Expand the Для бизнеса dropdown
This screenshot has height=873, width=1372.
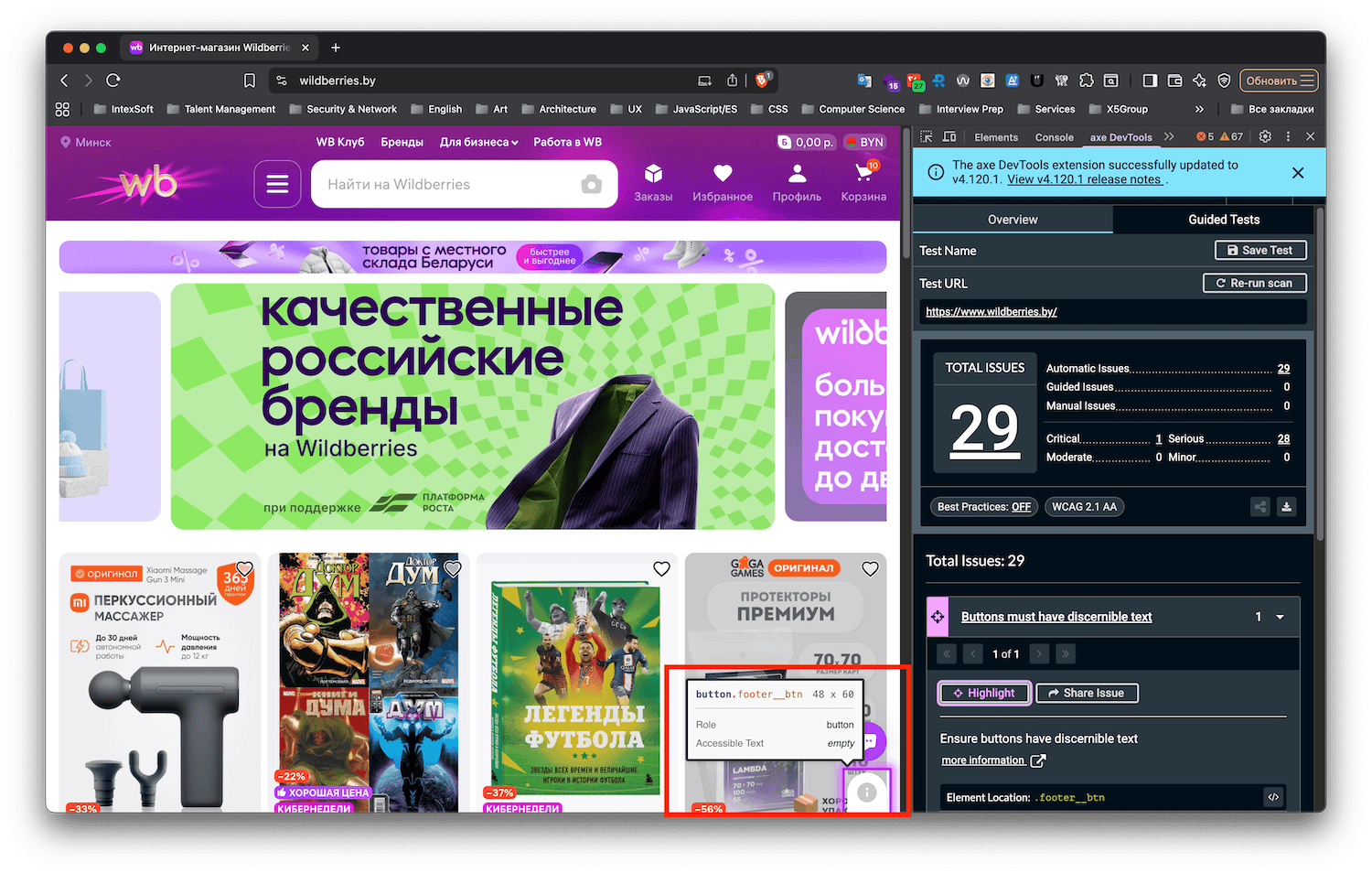coord(478,142)
